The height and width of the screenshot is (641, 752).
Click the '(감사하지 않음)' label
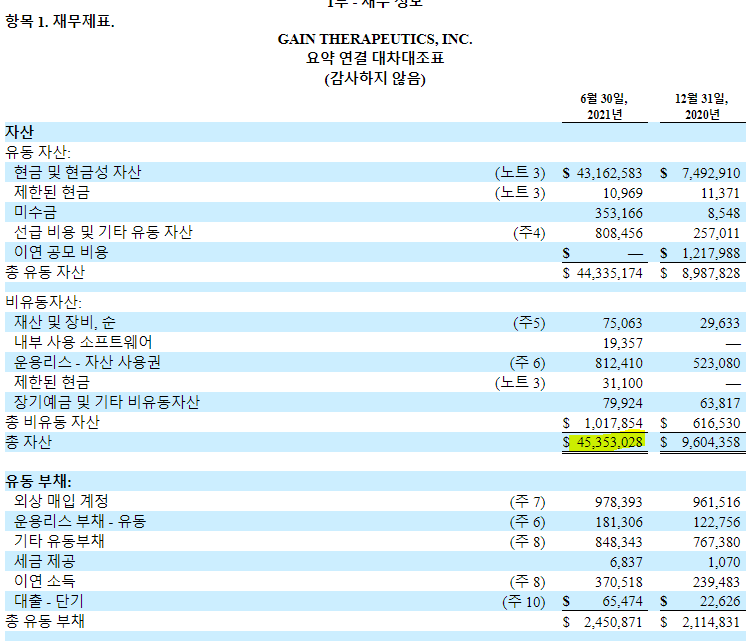tap(375, 78)
